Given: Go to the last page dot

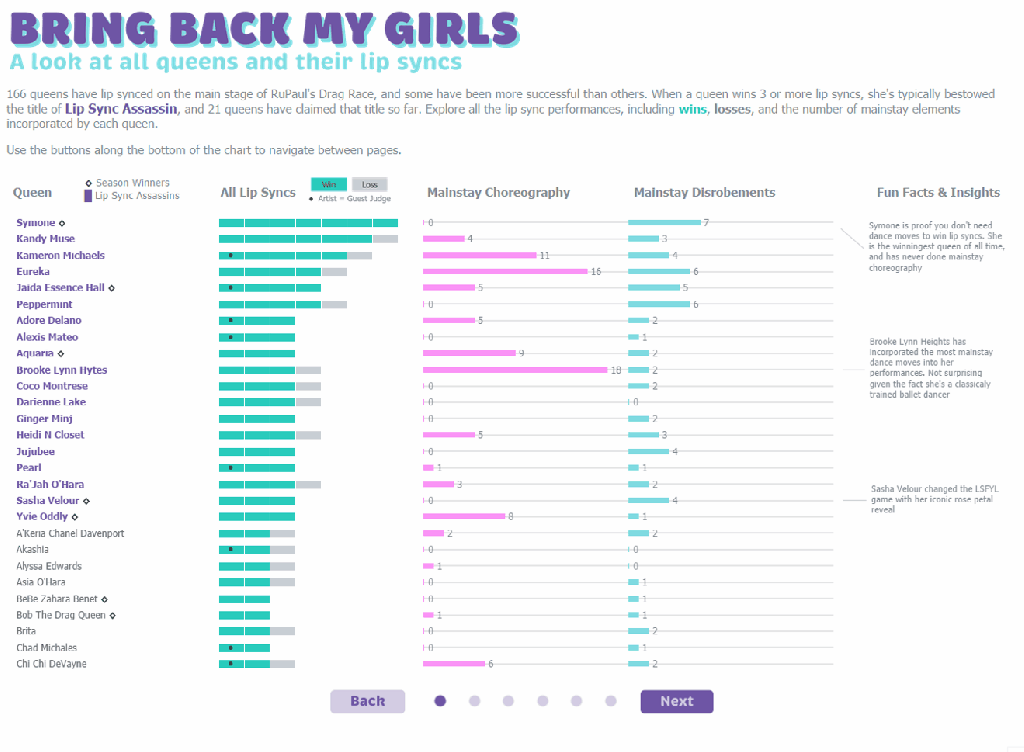Looking at the screenshot, I should click(x=610, y=701).
